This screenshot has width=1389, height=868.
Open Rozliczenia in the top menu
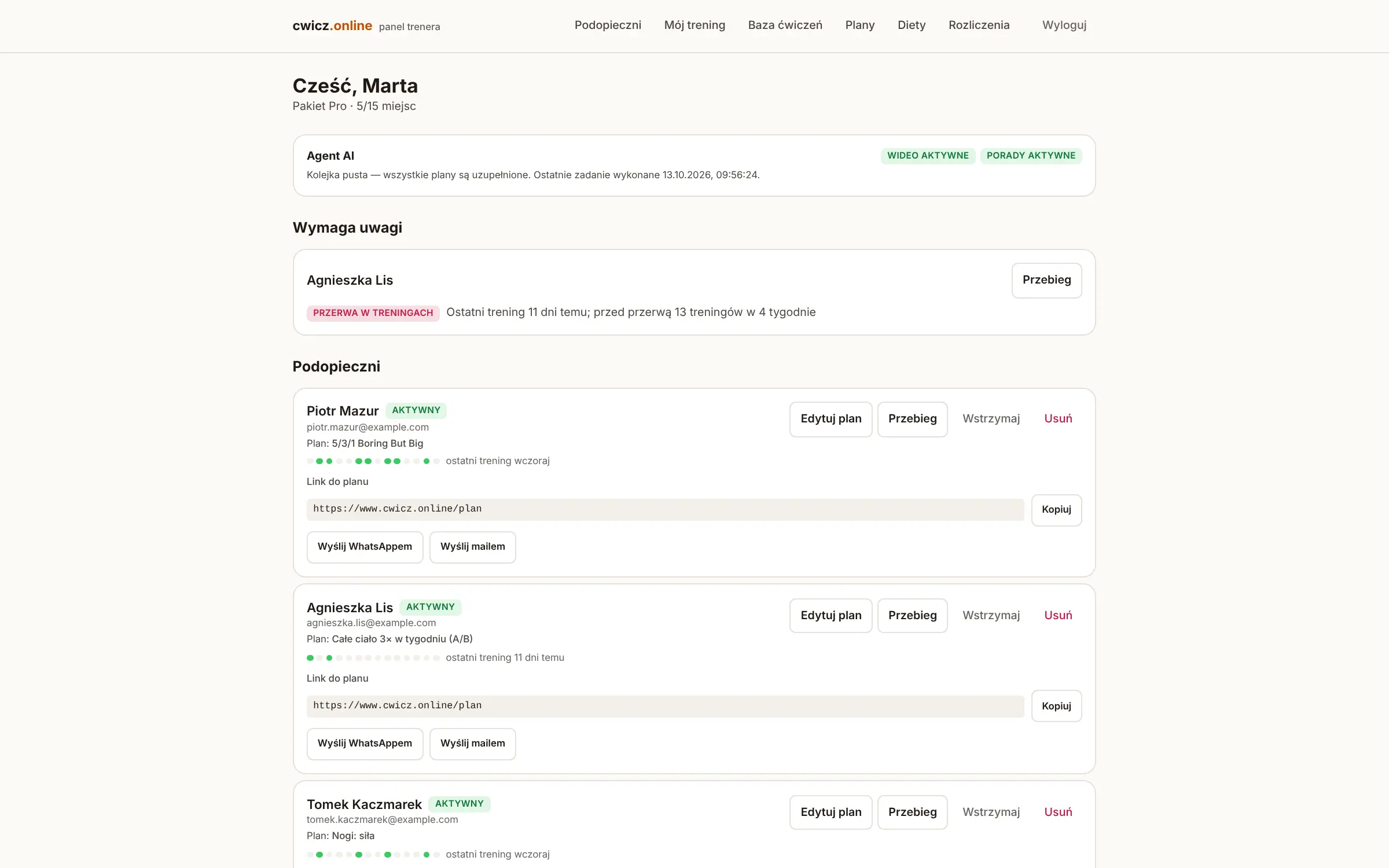[979, 25]
